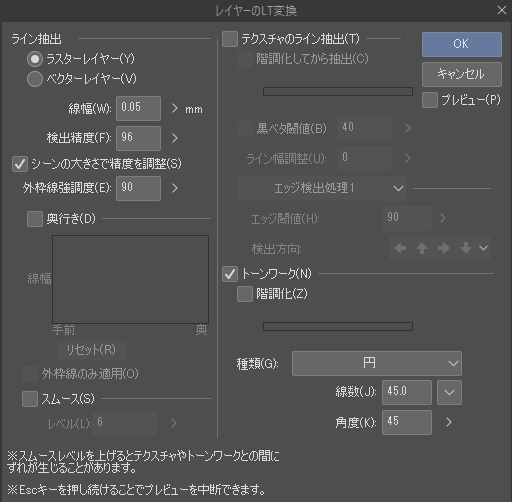512x502 pixels.
Task: Open the 線幅(W) slider arrow
Action: click(175, 108)
